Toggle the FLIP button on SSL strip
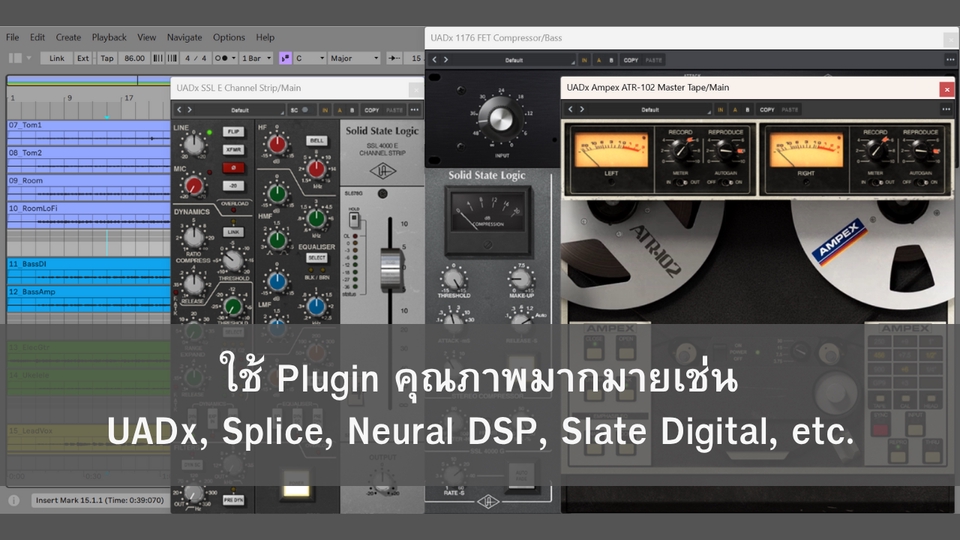The image size is (960, 540). point(233,132)
